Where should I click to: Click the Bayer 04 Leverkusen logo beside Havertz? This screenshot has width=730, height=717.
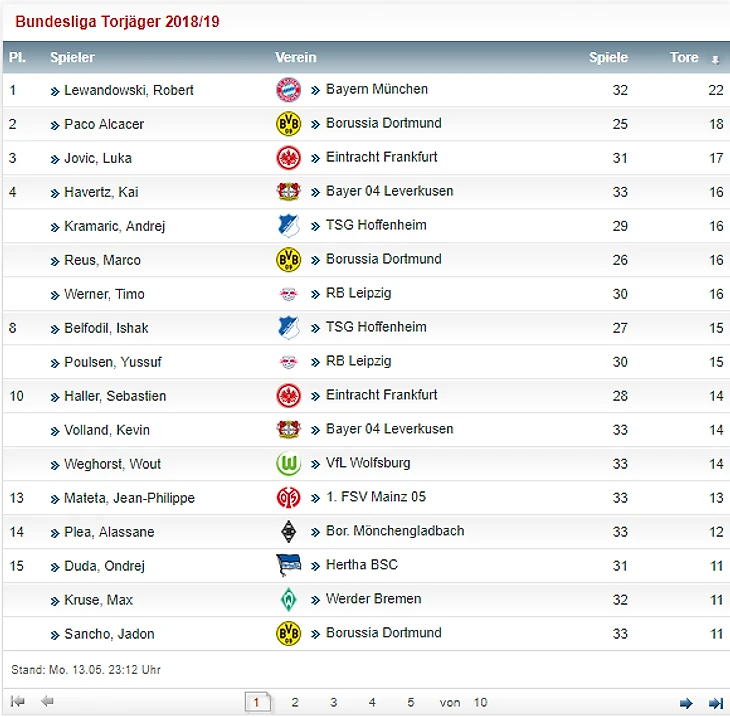(289, 191)
